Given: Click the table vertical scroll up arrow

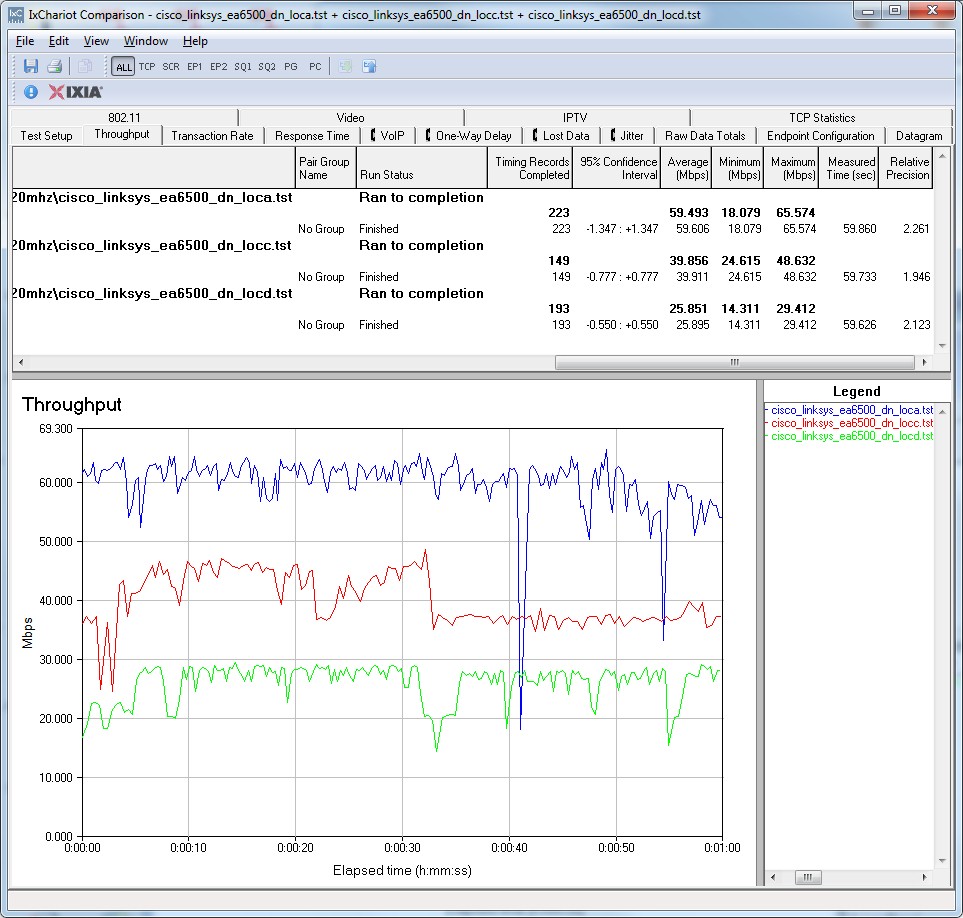Looking at the screenshot, I should point(942,156).
